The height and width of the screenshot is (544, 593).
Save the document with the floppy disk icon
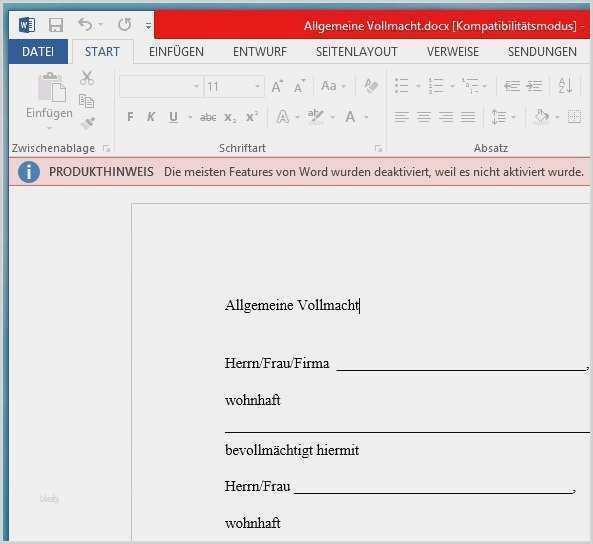point(56,25)
